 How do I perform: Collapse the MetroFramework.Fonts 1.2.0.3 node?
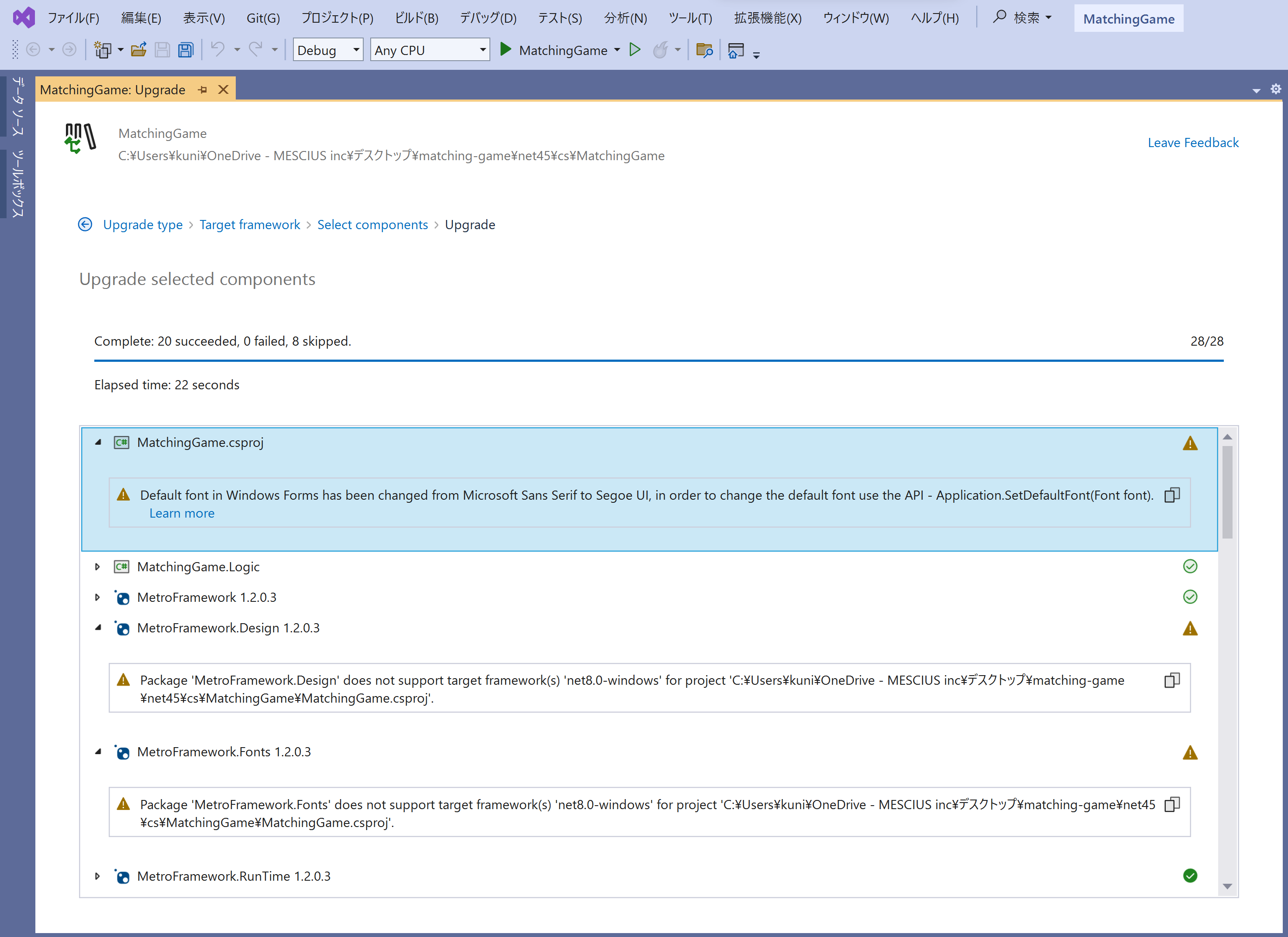tap(98, 752)
